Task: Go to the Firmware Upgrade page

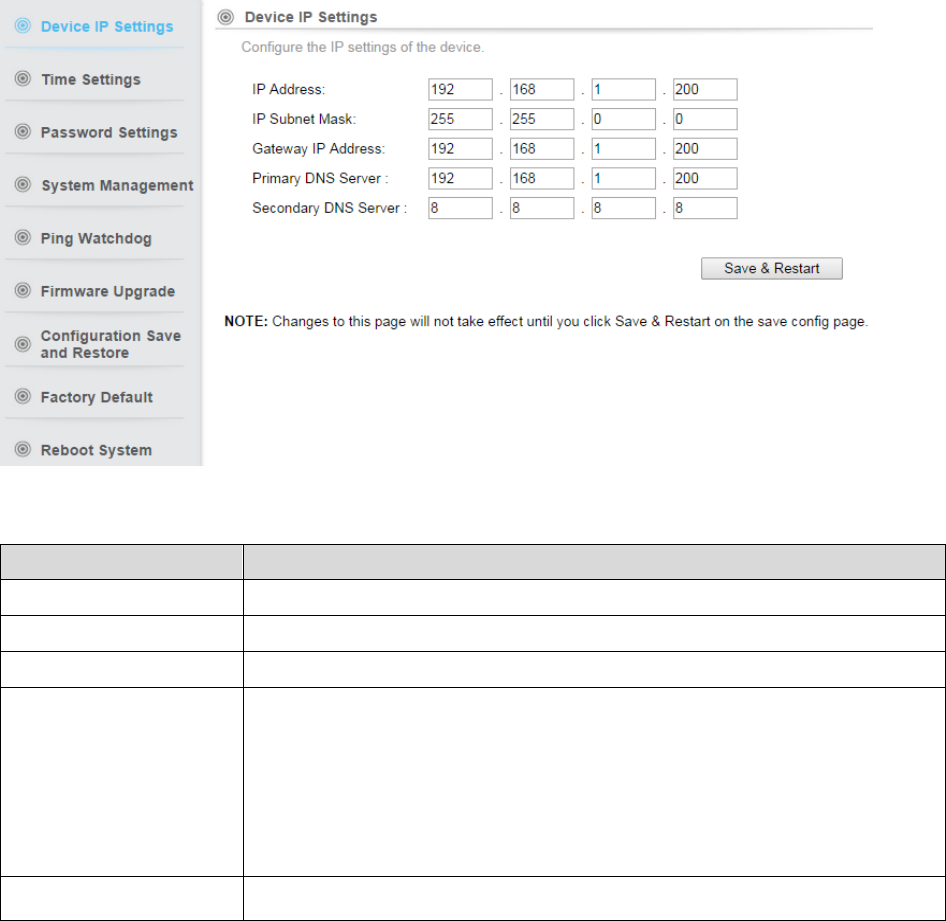Action: coord(107,291)
